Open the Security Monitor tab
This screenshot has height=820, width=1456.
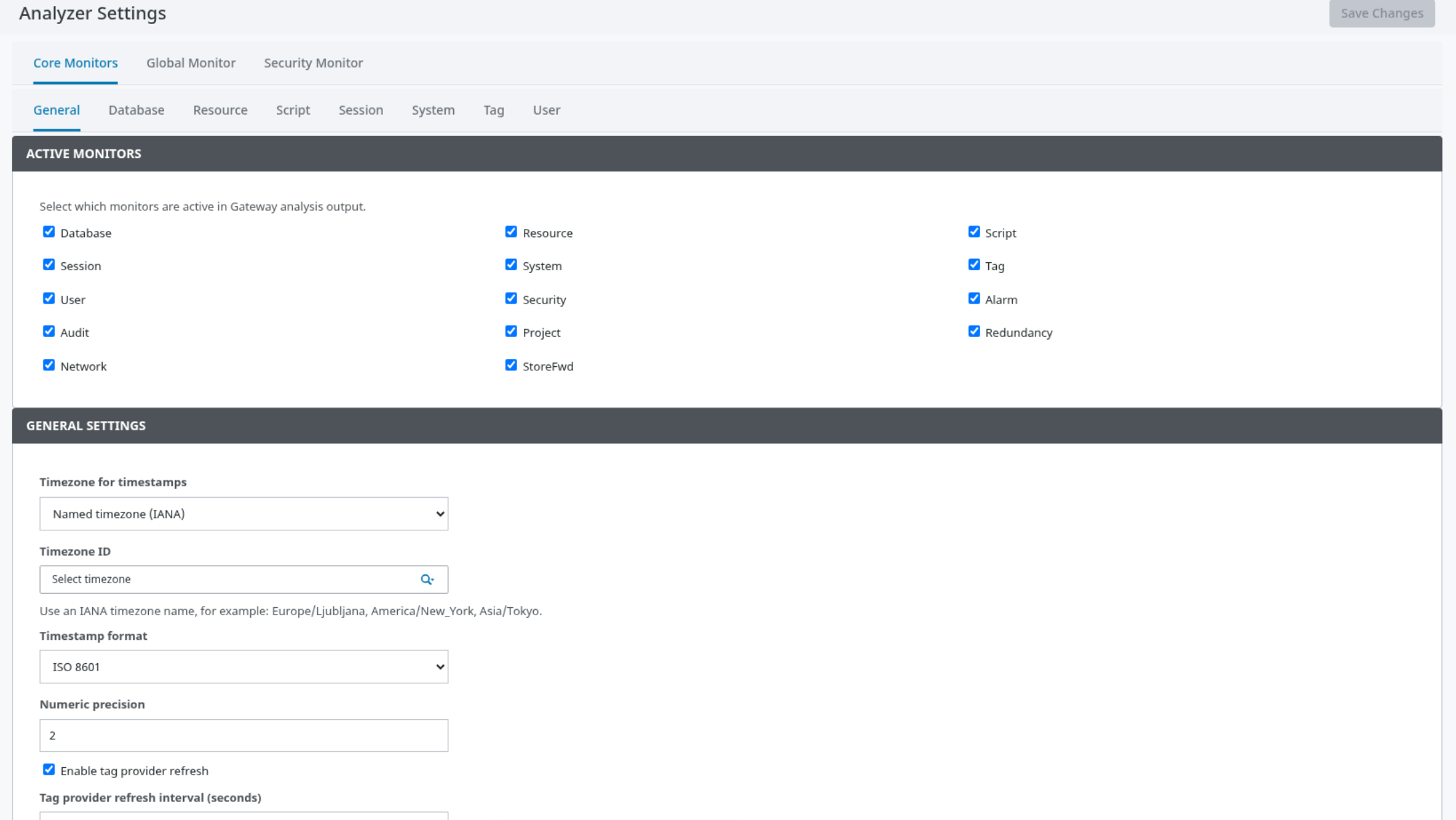pos(314,63)
